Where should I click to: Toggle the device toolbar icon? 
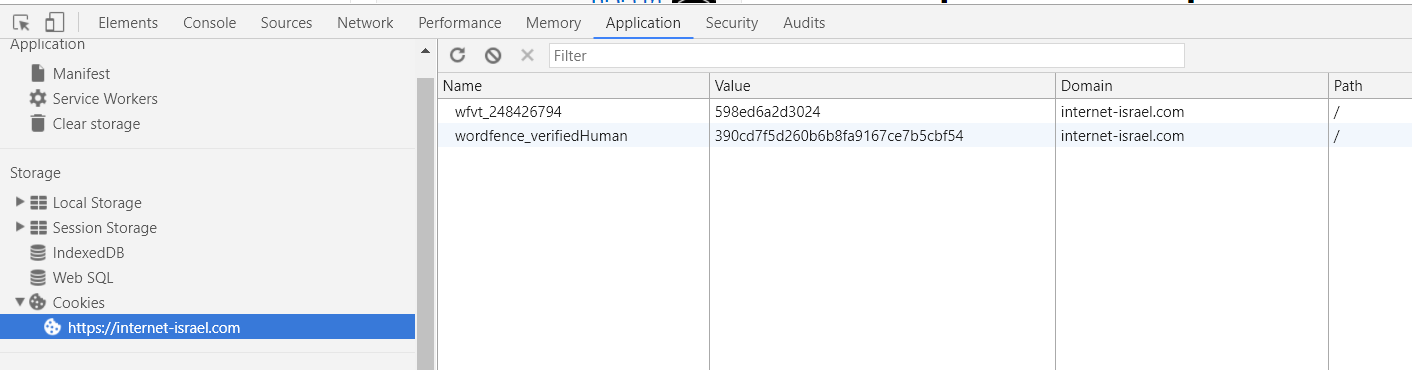click(x=55, y=22)
